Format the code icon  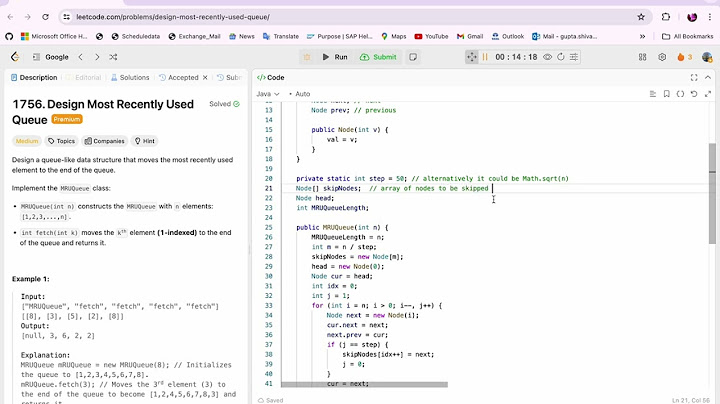(x=652, y=94)
